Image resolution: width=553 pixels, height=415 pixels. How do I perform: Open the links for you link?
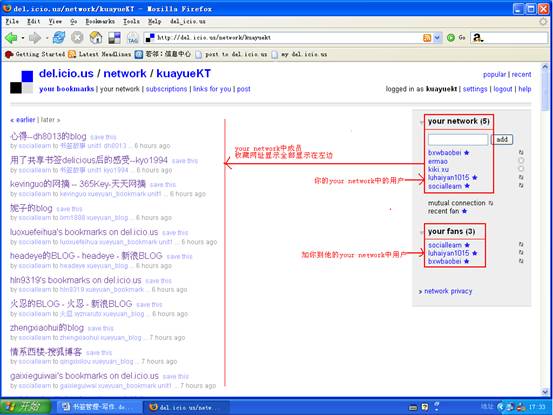click(x=212, y=89)
